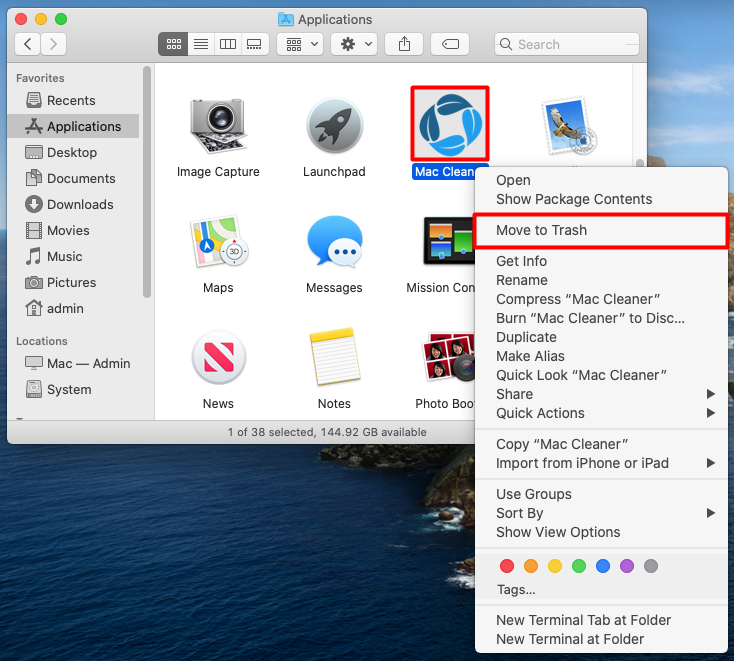The width and height of the screenshot is (734, 661).
Task: Open the admin home folder
Action: click(73, 308)
